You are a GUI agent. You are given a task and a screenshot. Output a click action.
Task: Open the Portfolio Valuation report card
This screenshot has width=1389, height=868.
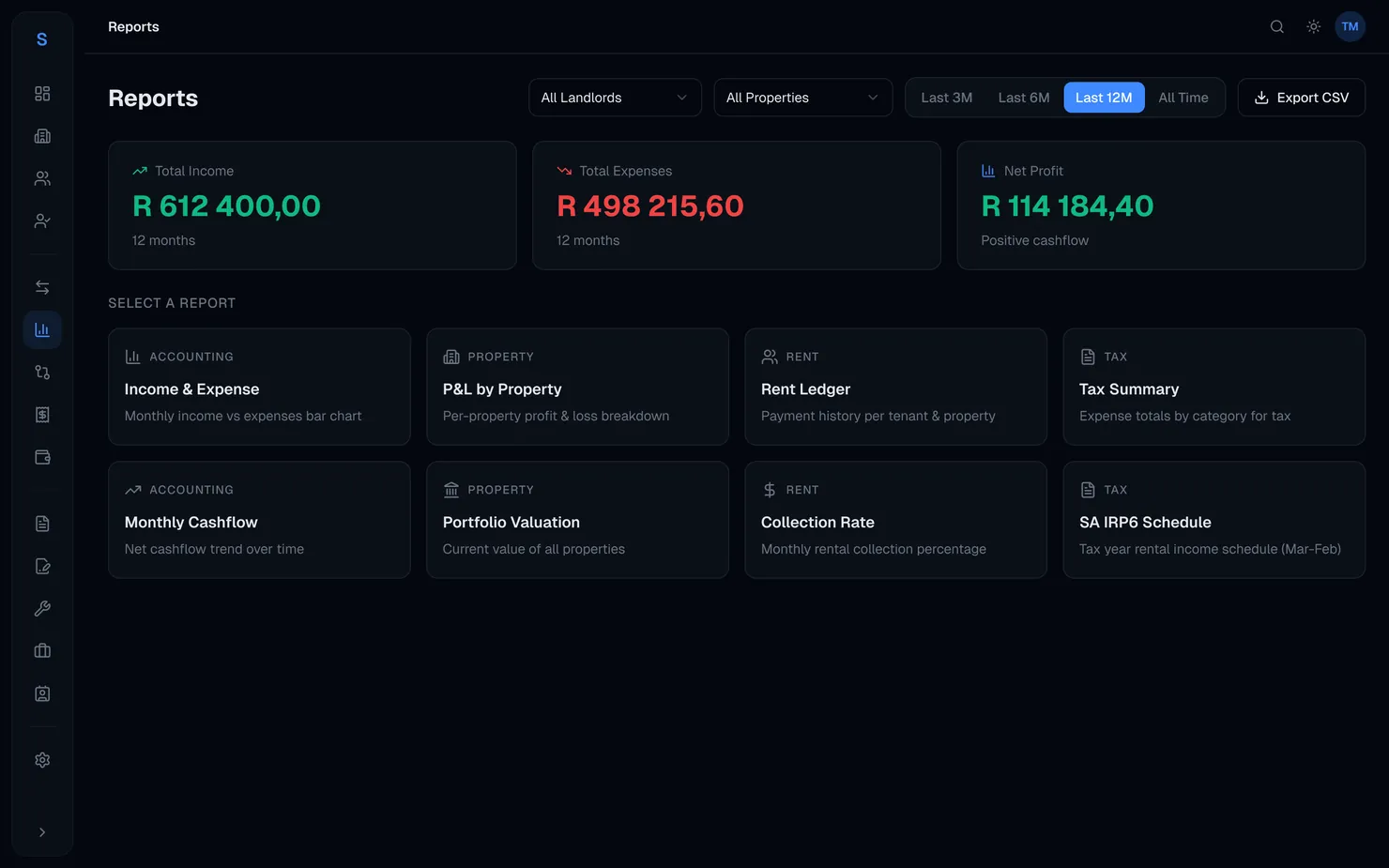click(x=577, y=520)
